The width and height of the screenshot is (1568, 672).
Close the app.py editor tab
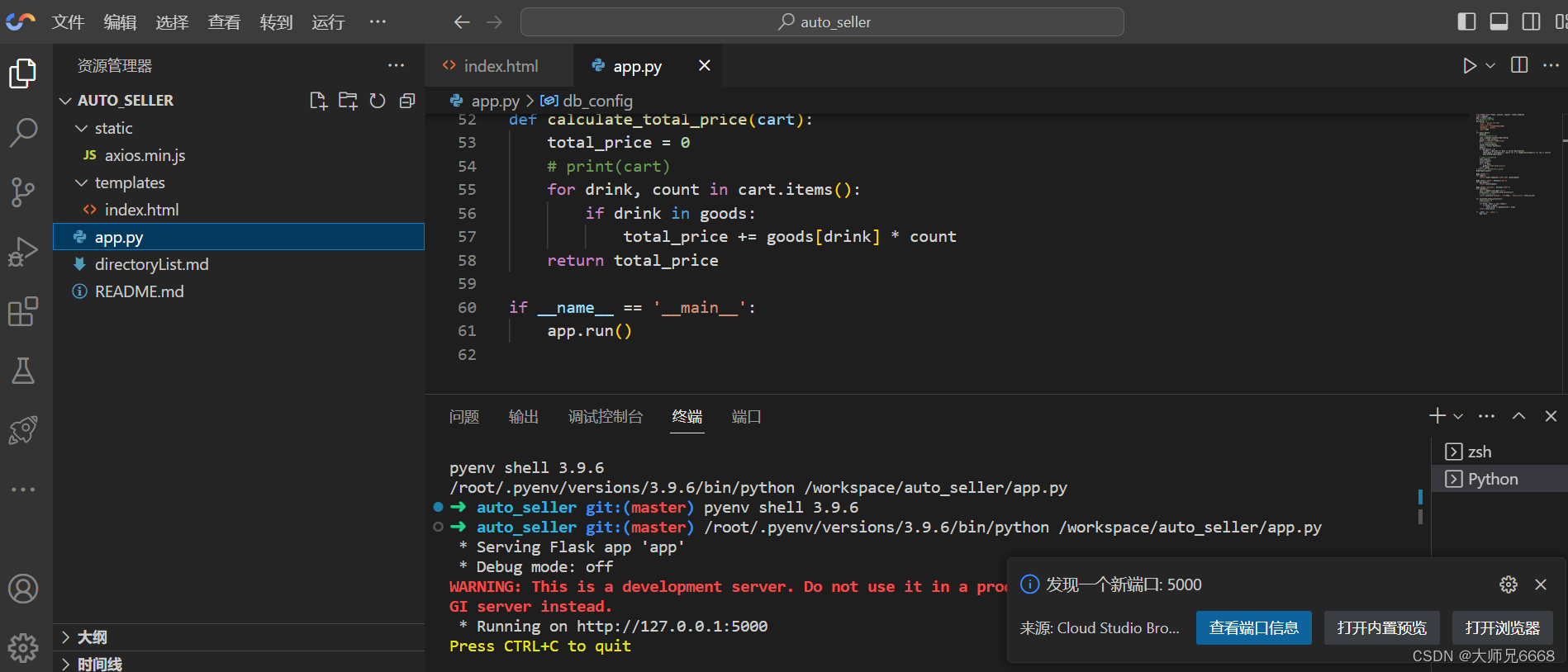tap(705, 65)
